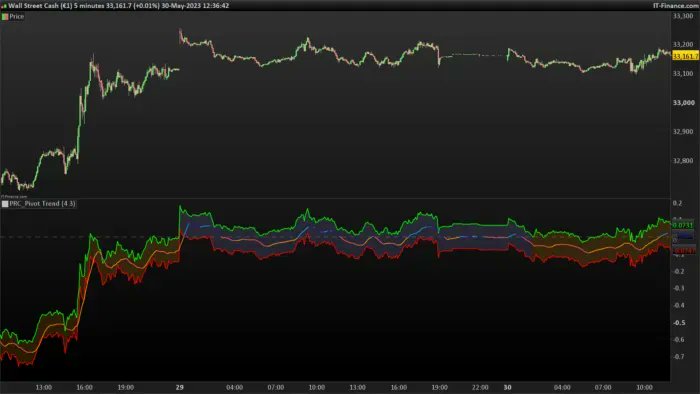Click the 22:00 time axis label
The image size is (700, 394).
coord(480,387)
